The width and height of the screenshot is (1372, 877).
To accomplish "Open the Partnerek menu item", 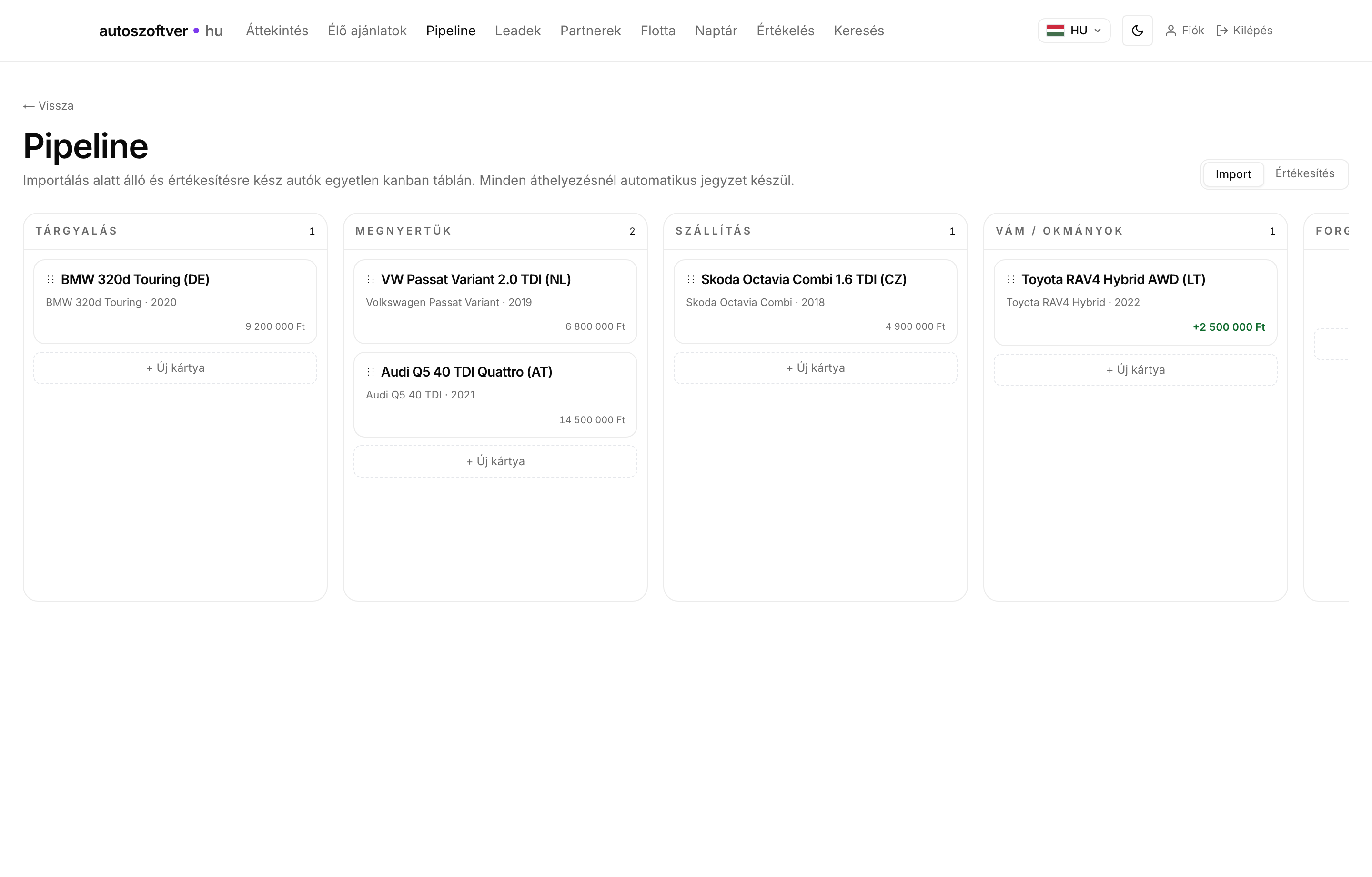I will coord(590,31).
